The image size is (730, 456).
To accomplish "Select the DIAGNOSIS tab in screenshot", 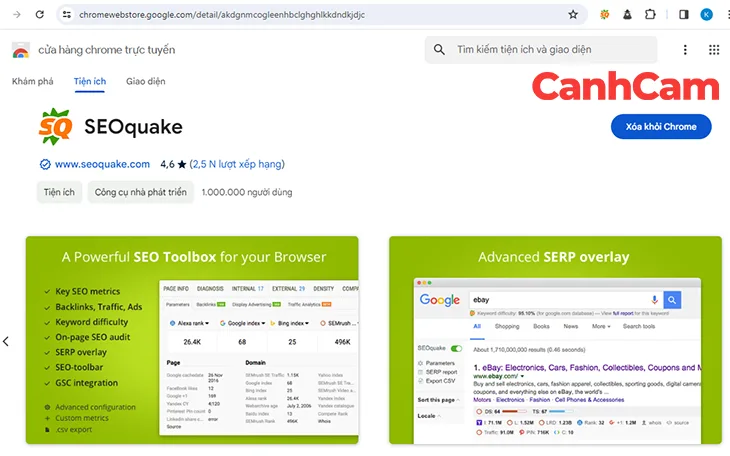I will coord(210,289).
